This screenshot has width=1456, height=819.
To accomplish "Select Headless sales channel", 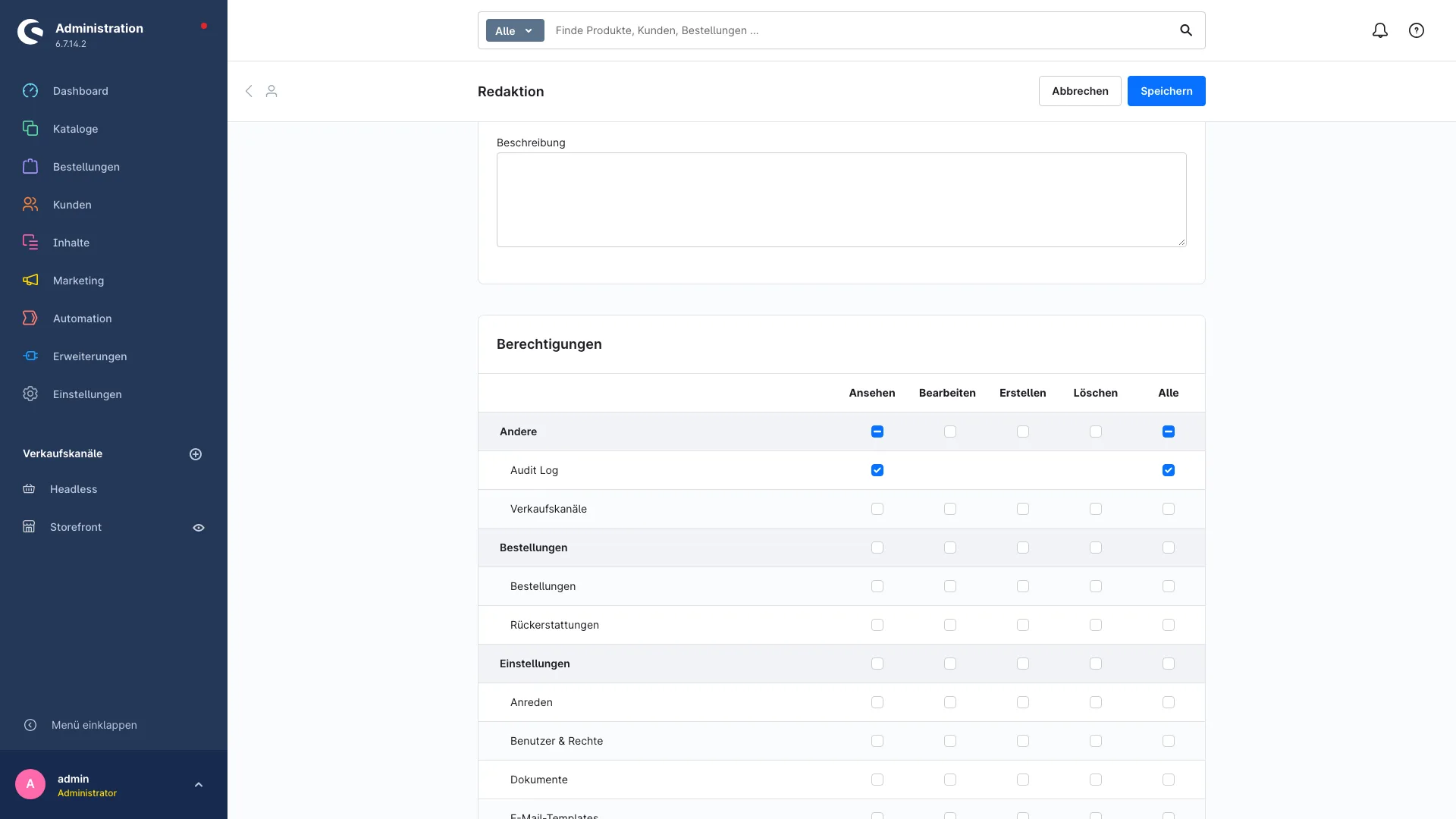I will point(74,489).
